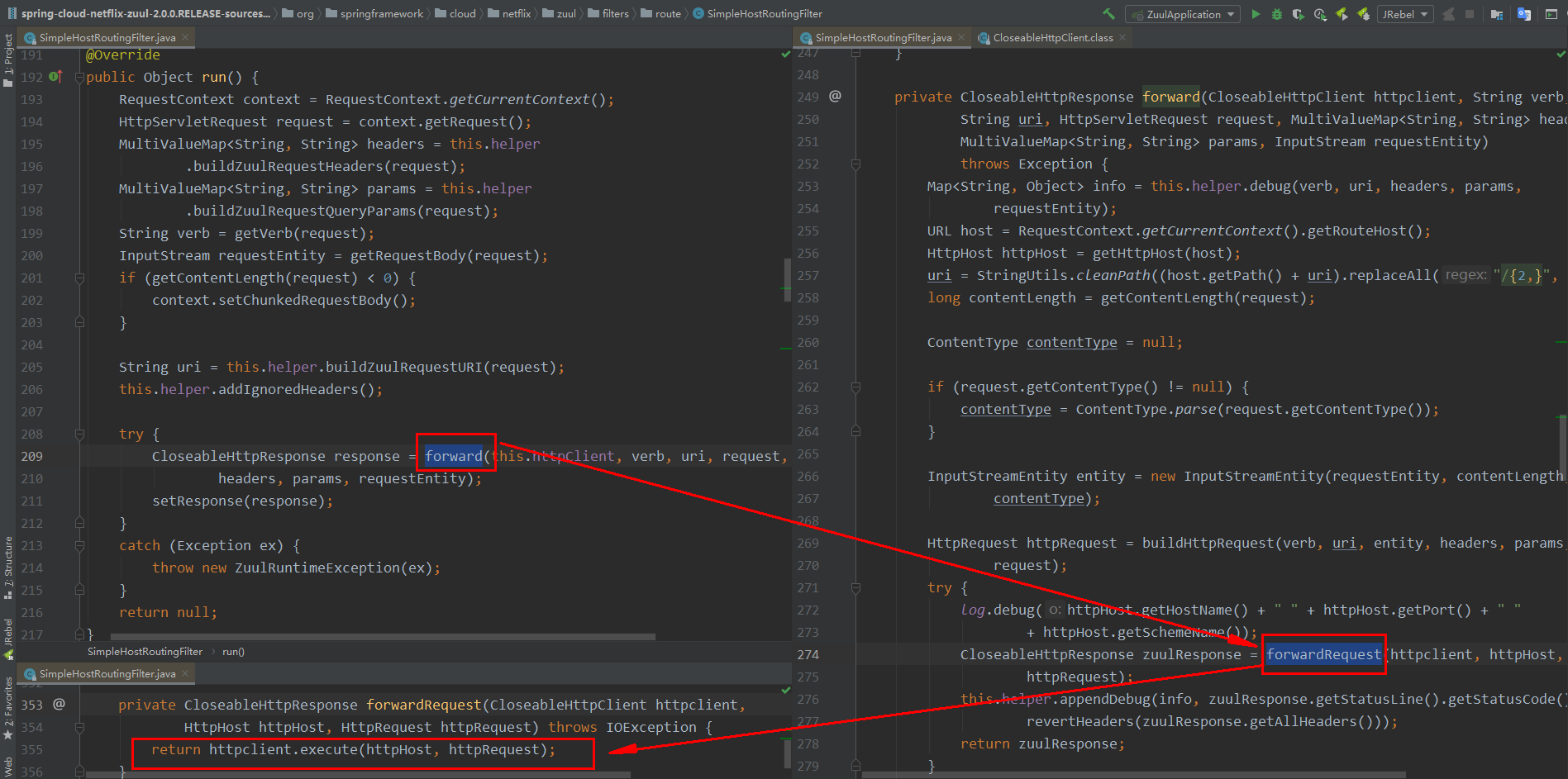Image resolution: width=1568 pixels, height=779 pixels.
Task: Click the Build Project hammer icon
Action: pyautogui.click(x=1108, y=14)
